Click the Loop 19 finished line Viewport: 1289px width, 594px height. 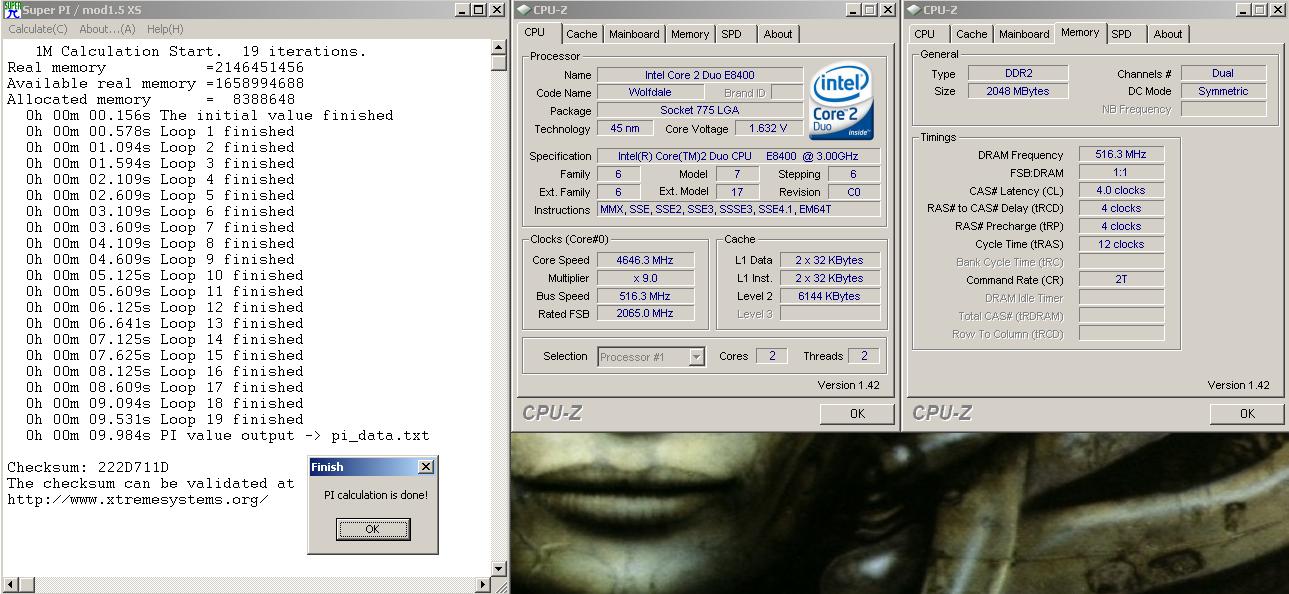point(165,420)
